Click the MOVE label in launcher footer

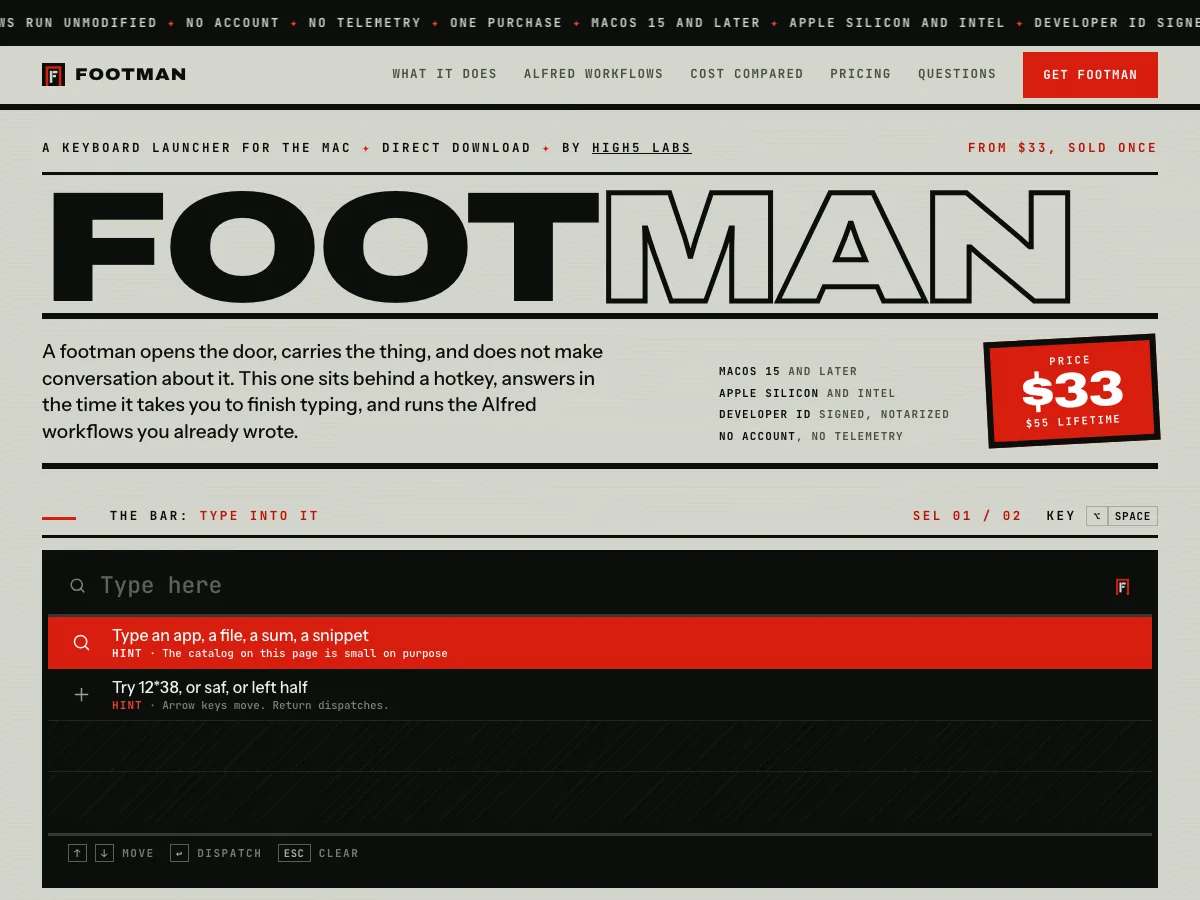[x=138, y=854]
